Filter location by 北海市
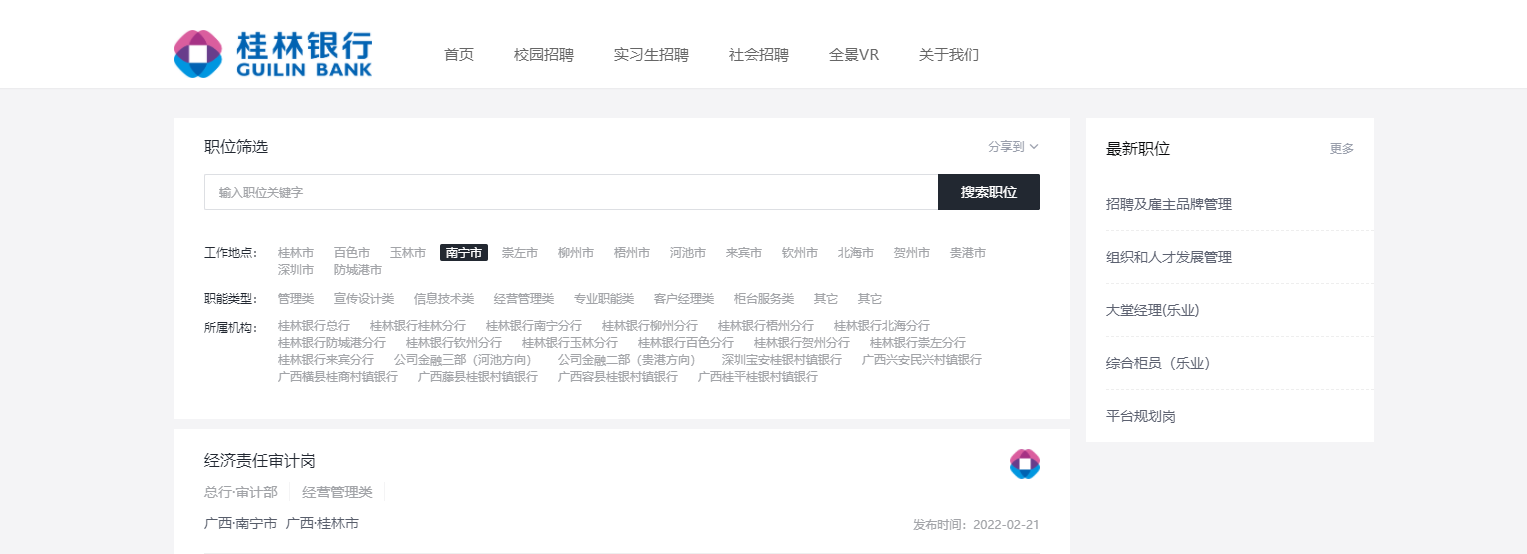The width and height of the screenshot is (1527, 554). pos(856,253)
